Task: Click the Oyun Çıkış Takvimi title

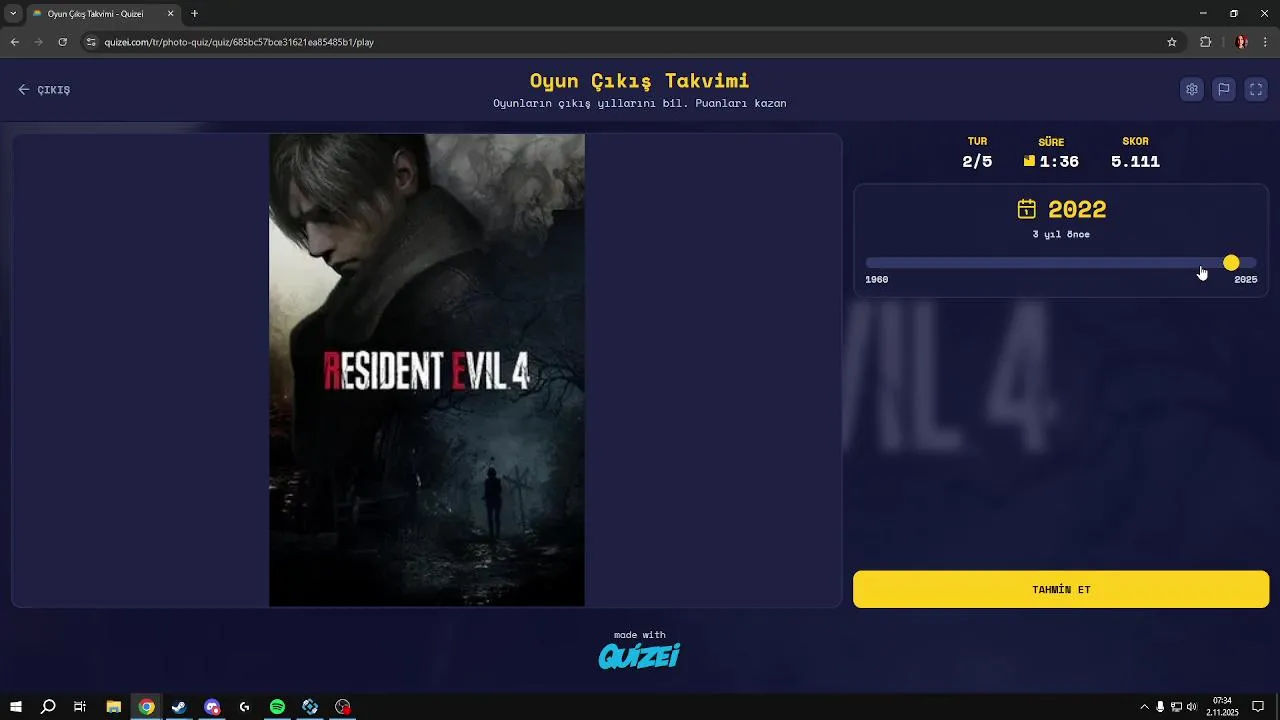Action: click(x=640, y=81)
